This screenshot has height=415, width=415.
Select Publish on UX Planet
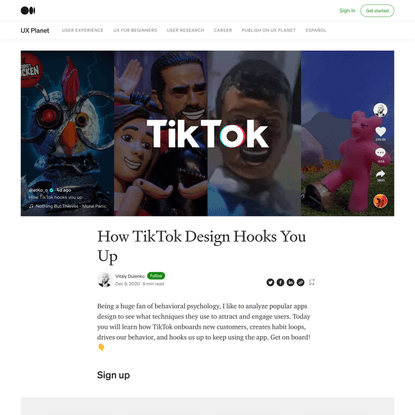(x=269, y=30)
